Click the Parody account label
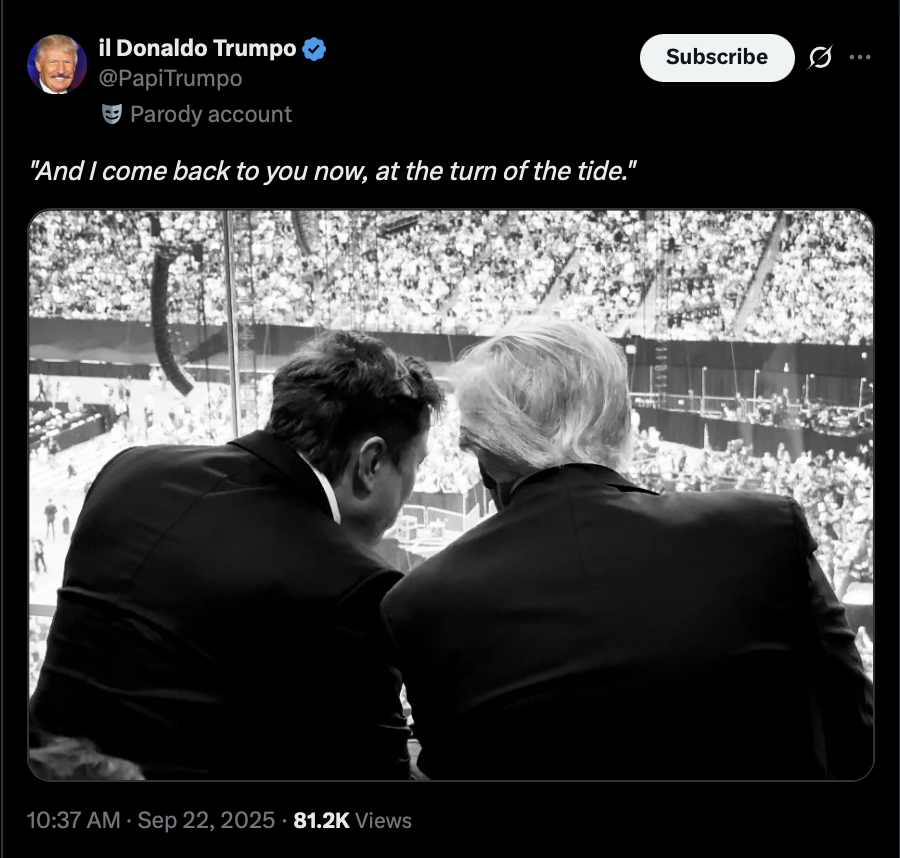The height and width of the screenshot is (858, 900). 211,114
